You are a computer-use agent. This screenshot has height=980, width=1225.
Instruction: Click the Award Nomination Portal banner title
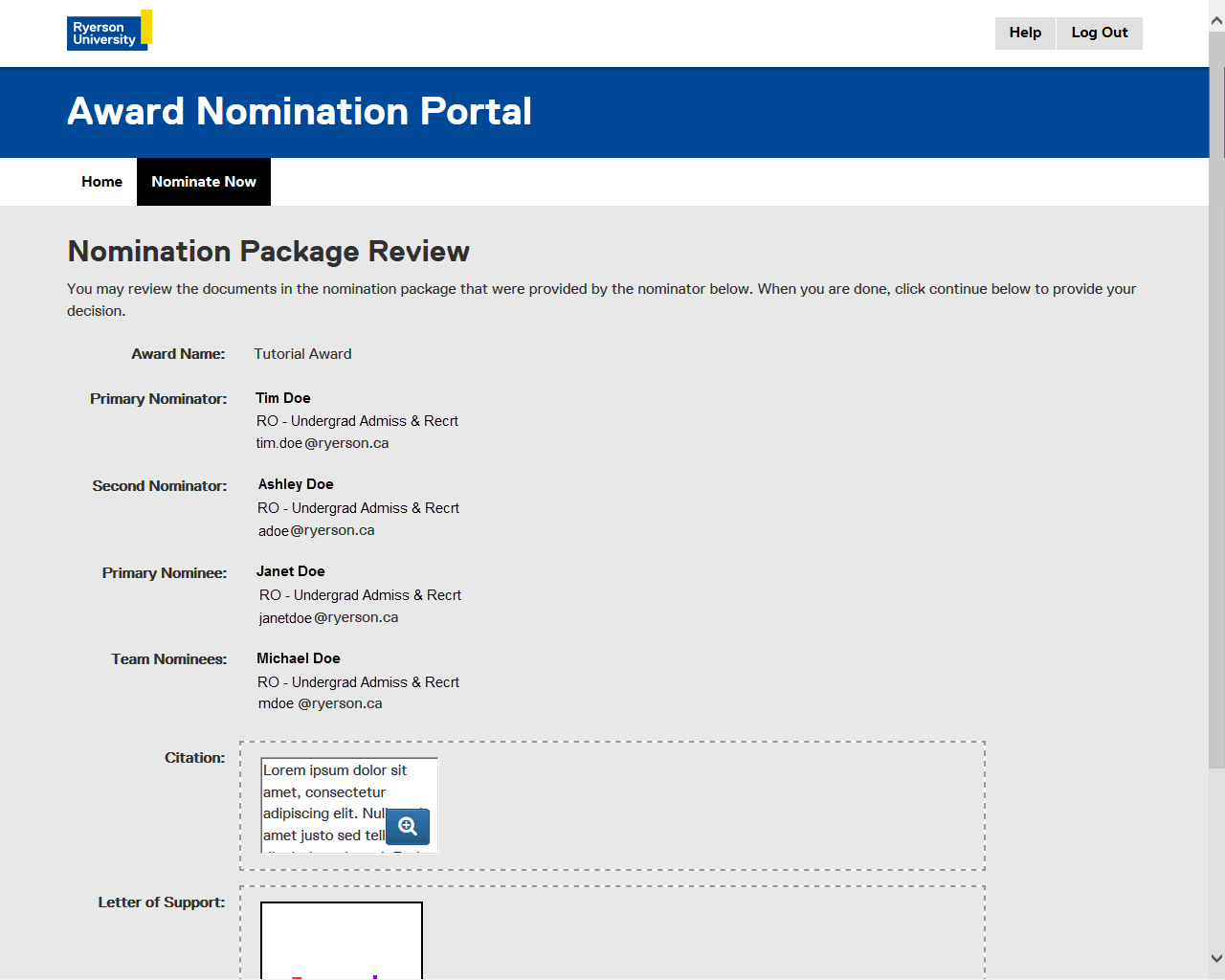tap(300, 112)
